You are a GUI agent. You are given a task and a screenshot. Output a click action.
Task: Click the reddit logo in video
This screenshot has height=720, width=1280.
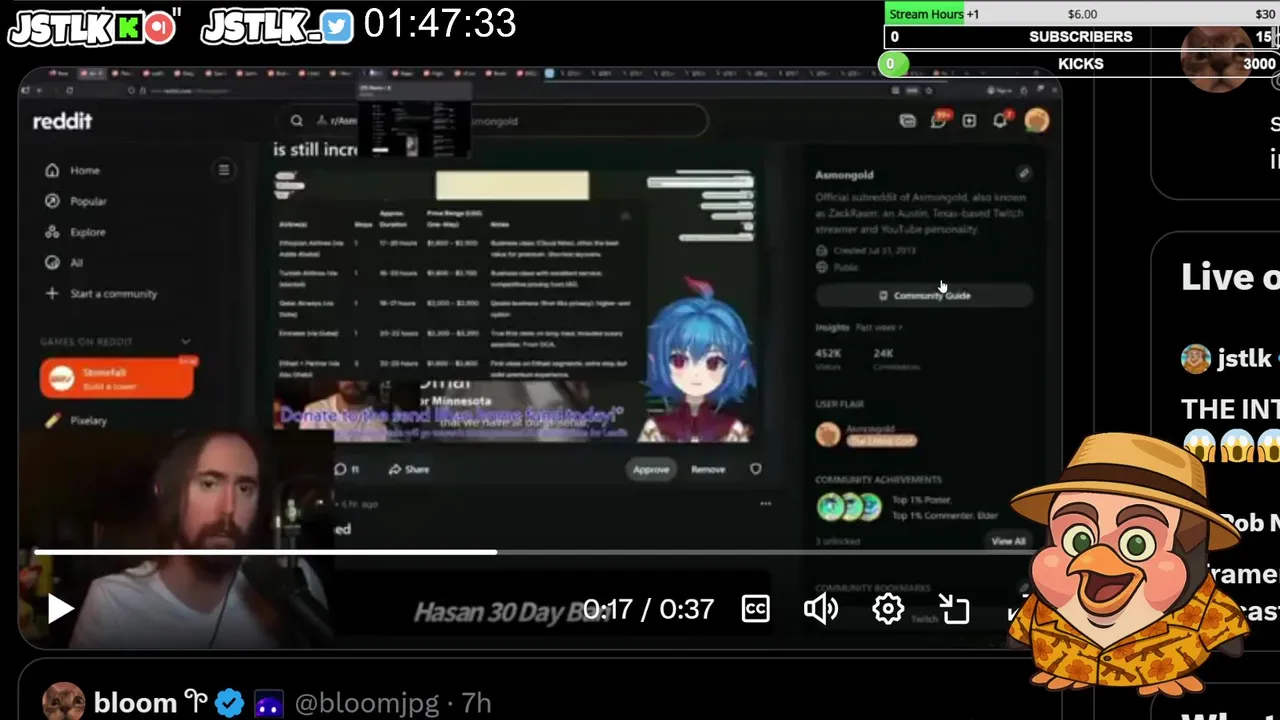62,121
